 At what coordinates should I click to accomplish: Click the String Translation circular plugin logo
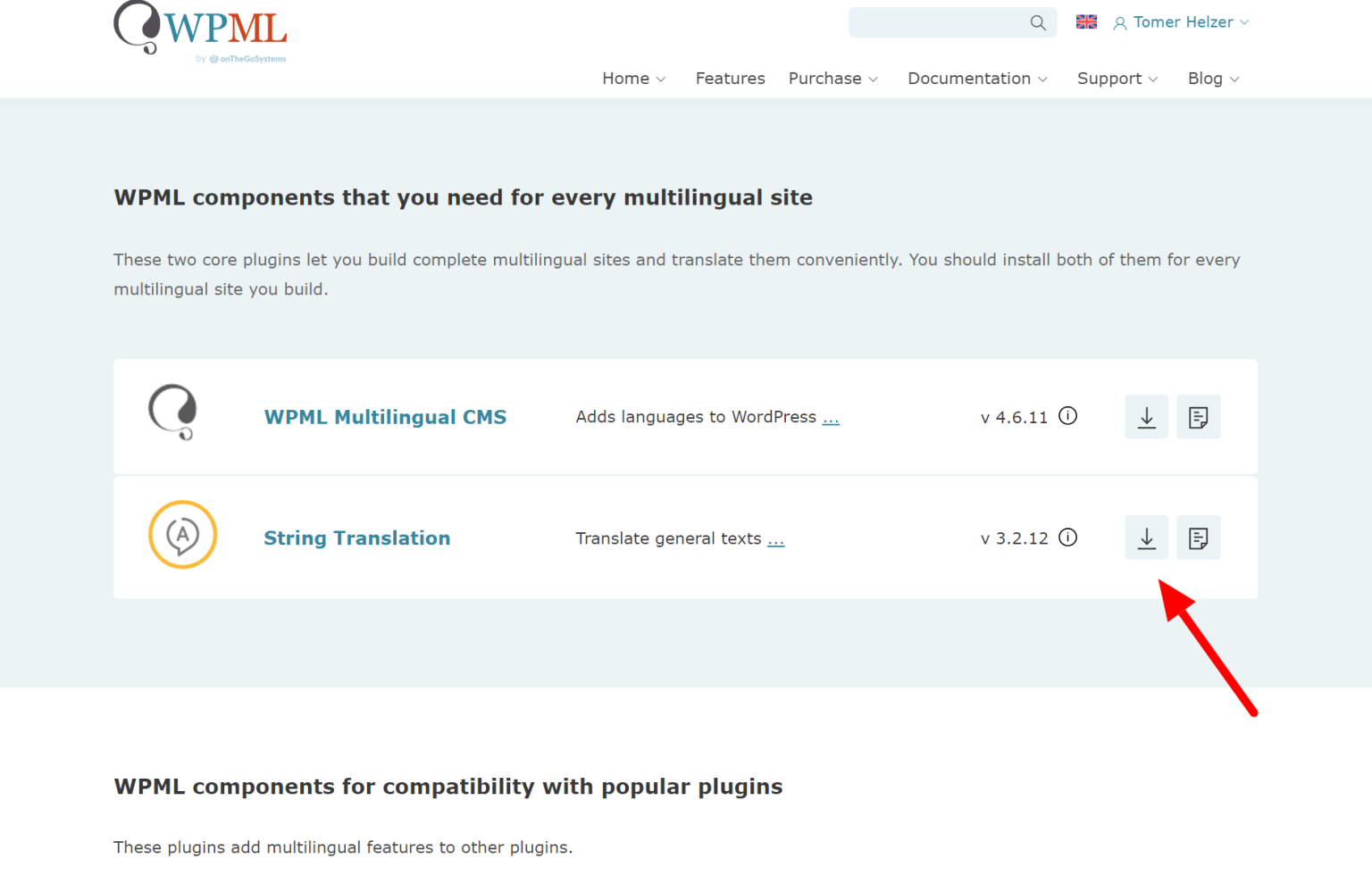pyautogui.click(x=182, y=535)
